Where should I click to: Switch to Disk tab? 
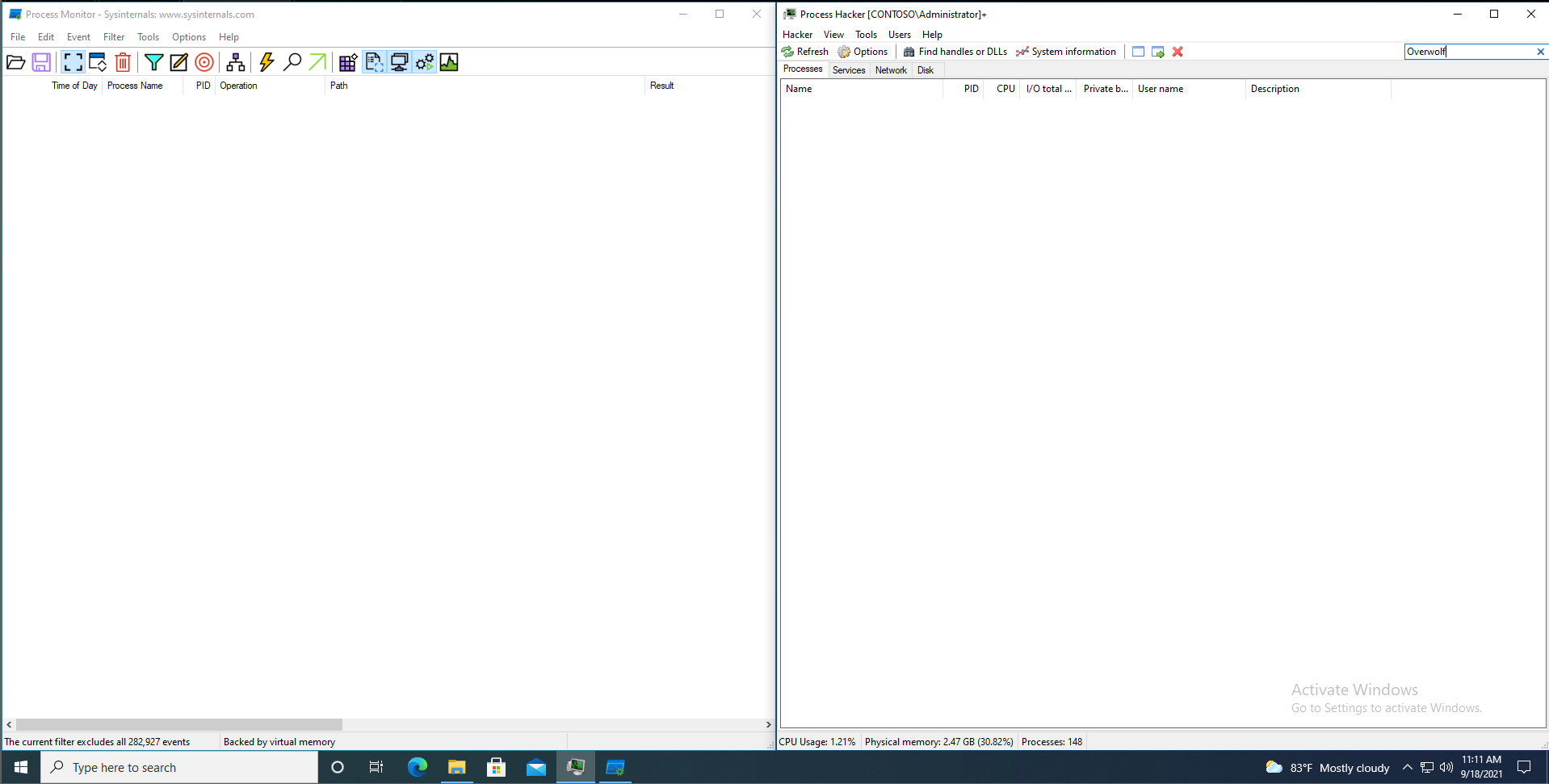(926, 70)
